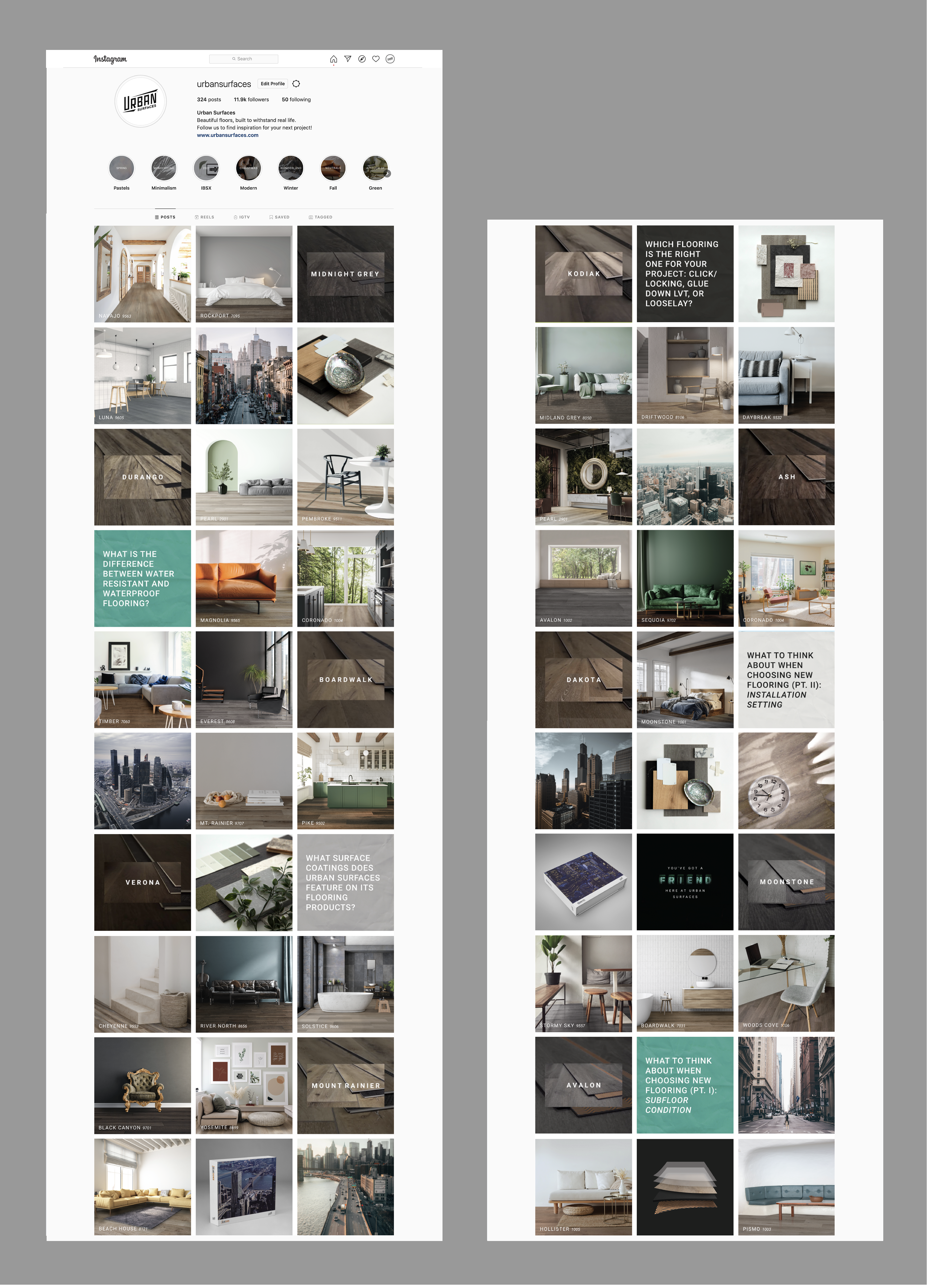Select the POSTS tab
Screen dimensions: 927x1288
click(165, 217)
